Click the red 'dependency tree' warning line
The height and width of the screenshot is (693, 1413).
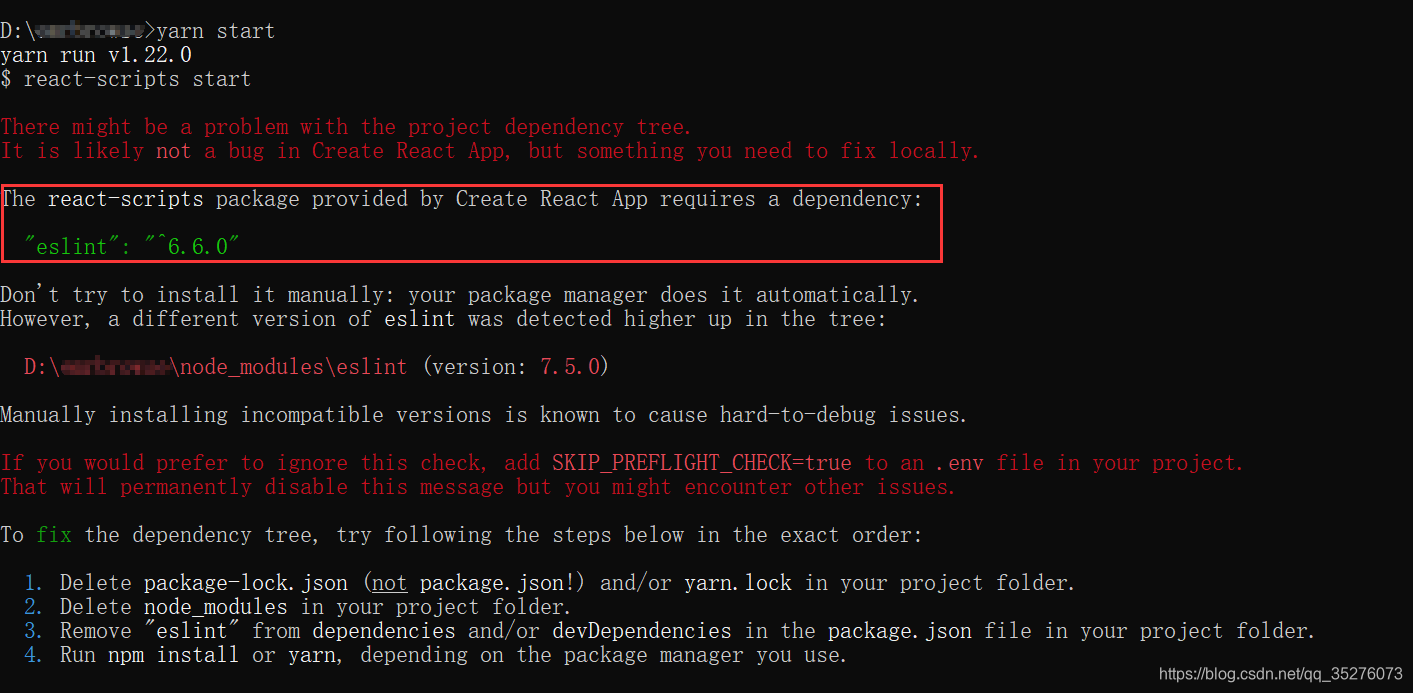(346, 127)
